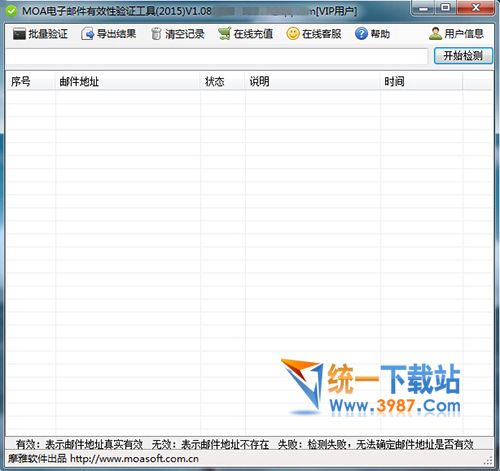Screen dimensions: 500x471
Task: Focus the email address input field
Action: tap(217, 56)
